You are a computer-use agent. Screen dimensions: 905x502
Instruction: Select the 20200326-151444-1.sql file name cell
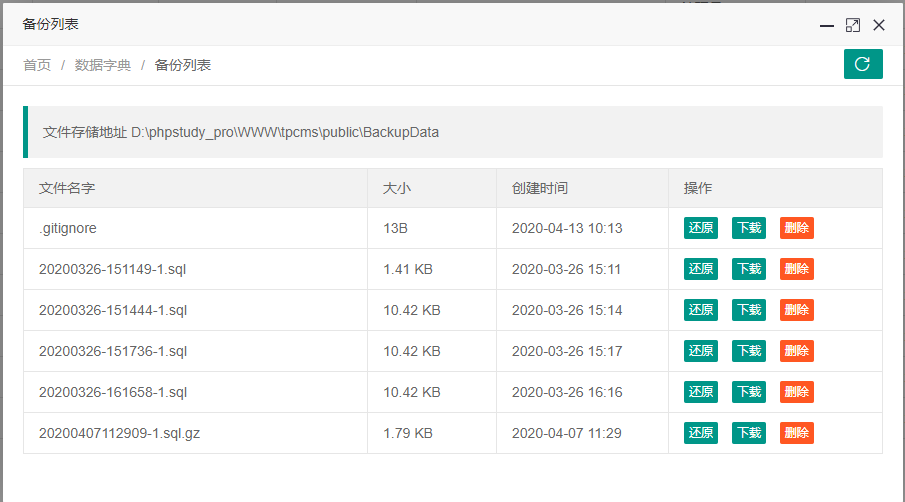[113, 310]
